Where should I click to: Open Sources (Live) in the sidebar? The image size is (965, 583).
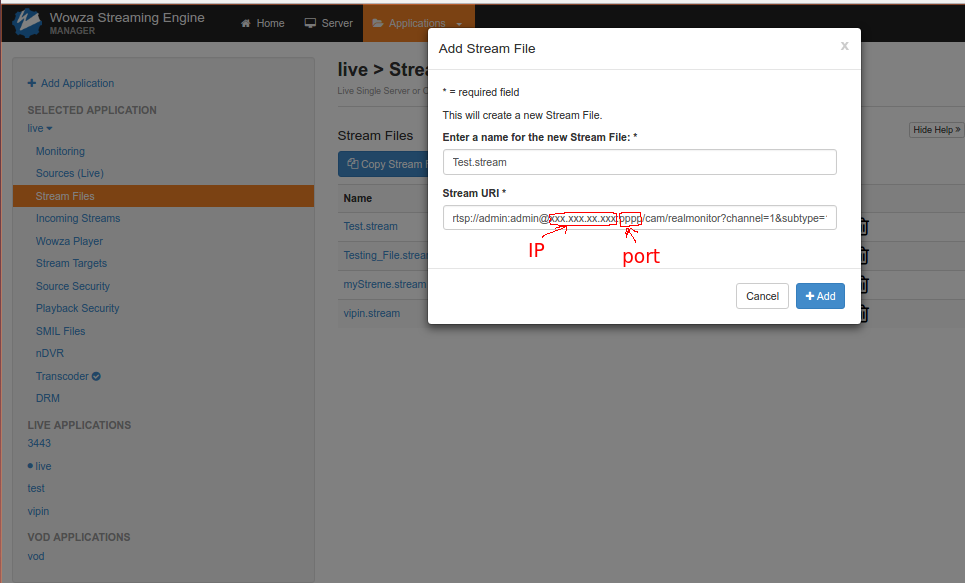click(x=70, y=173)
